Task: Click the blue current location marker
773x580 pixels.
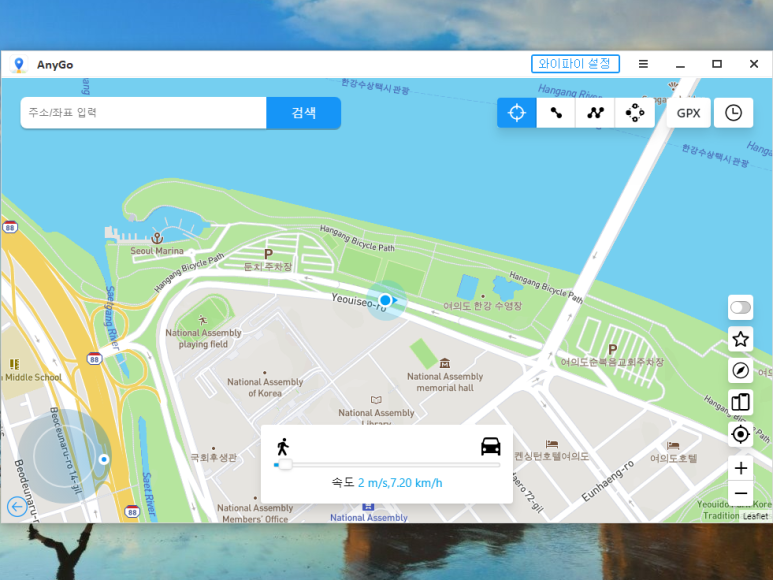Action: [x=386, y=300]
